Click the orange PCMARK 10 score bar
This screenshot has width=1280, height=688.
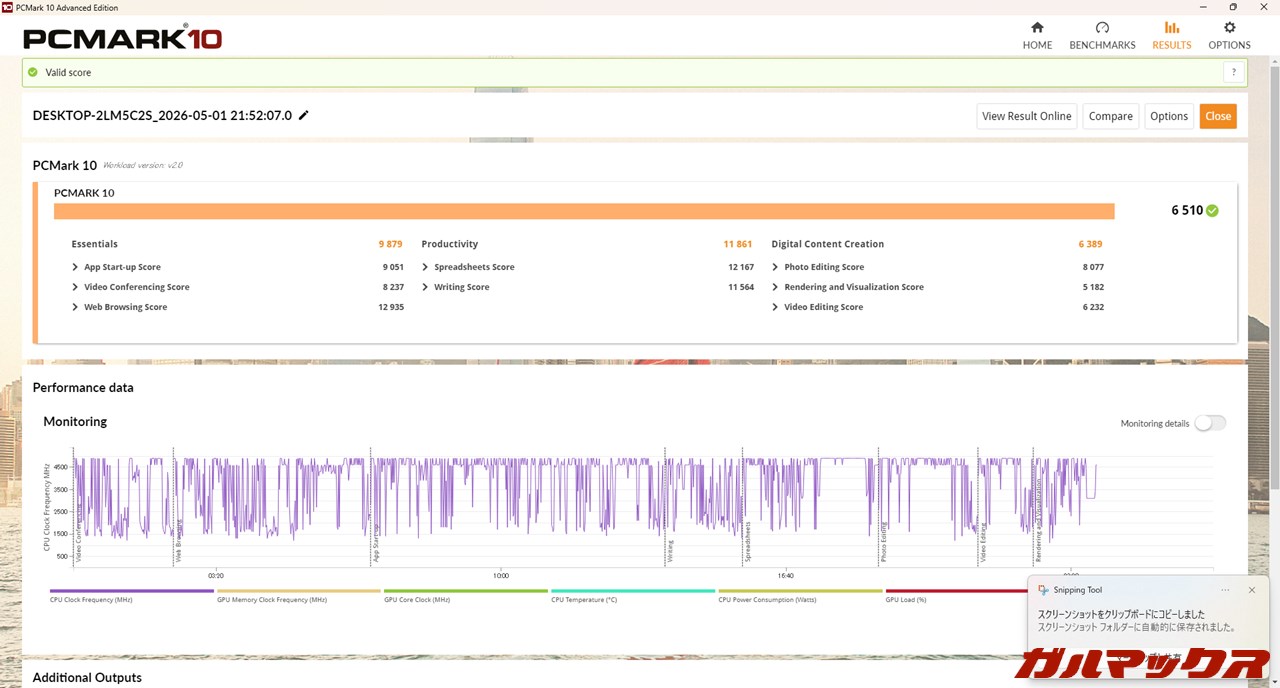tap(584, 211)
